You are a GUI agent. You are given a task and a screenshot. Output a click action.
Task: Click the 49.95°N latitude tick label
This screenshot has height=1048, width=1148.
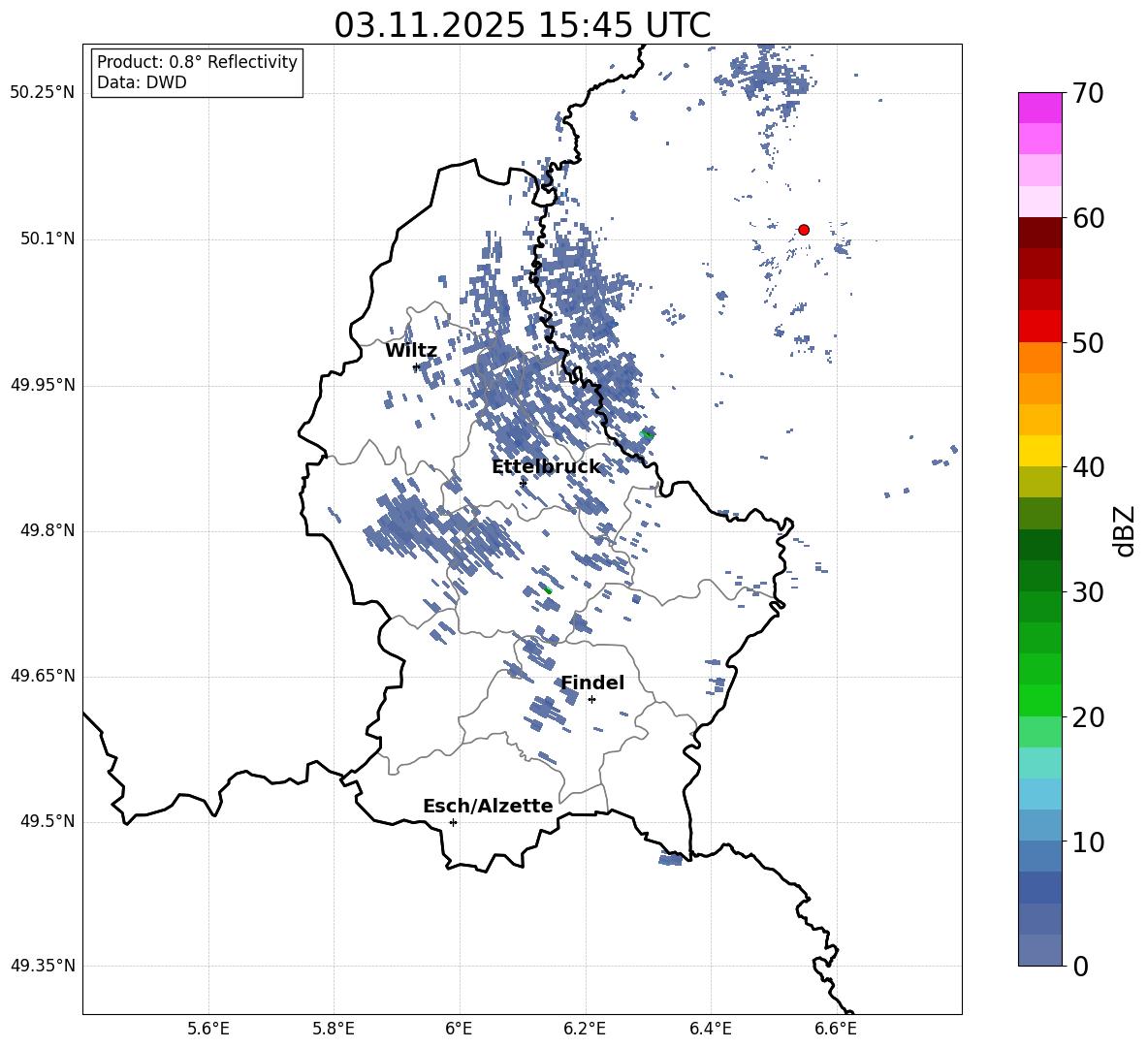point(42,385)
